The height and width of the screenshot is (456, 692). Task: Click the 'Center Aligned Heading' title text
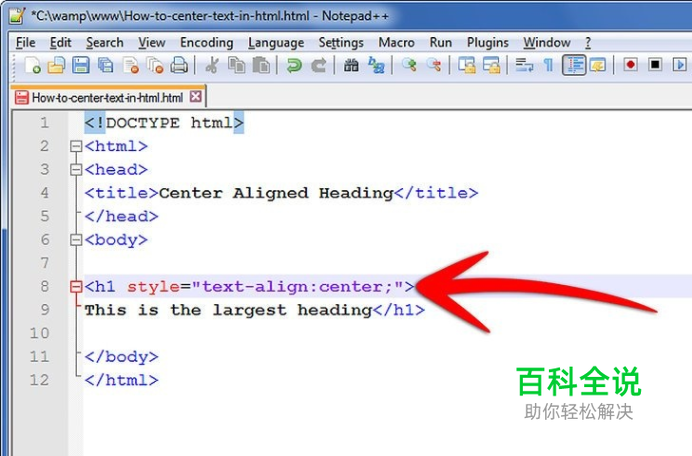276,193
